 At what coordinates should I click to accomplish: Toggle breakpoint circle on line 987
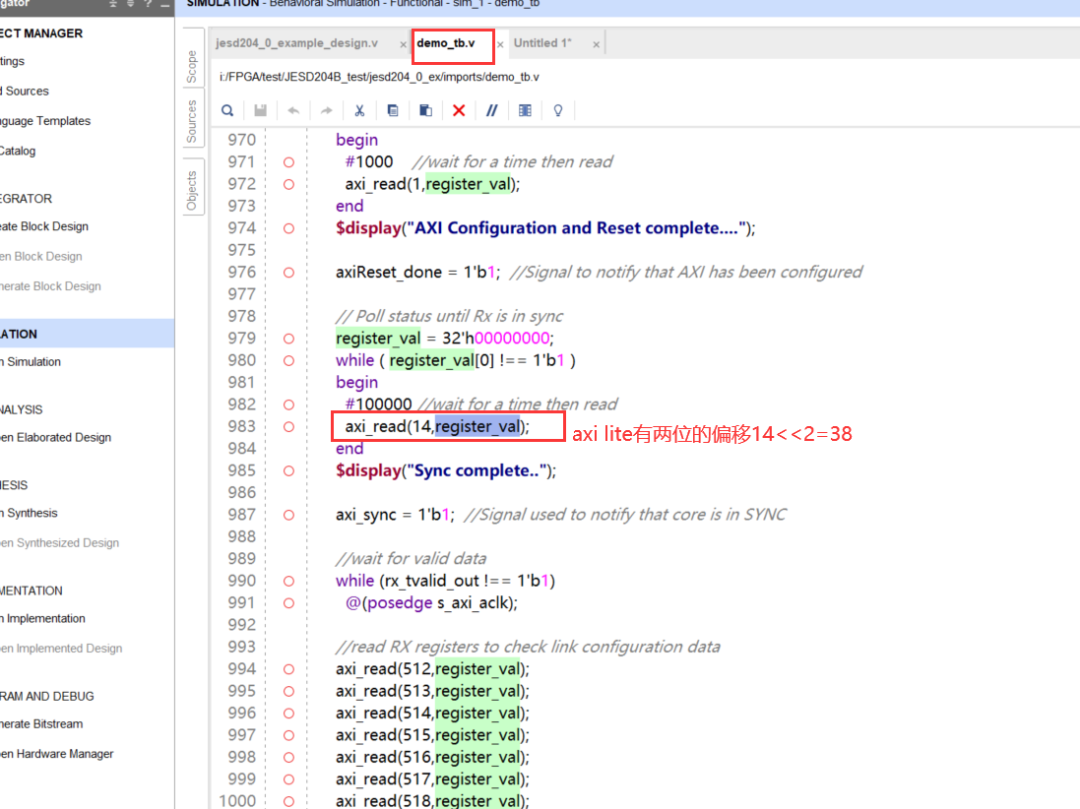[x=289, y=515]
